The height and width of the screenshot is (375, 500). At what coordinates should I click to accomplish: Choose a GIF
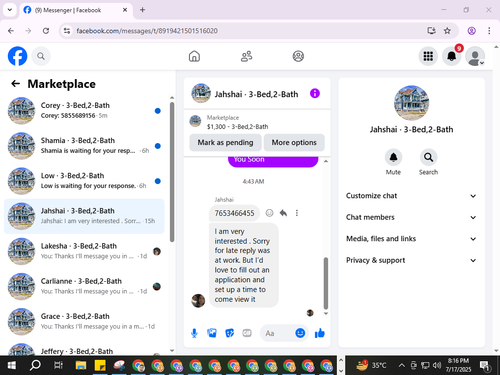tap(247, 333)
